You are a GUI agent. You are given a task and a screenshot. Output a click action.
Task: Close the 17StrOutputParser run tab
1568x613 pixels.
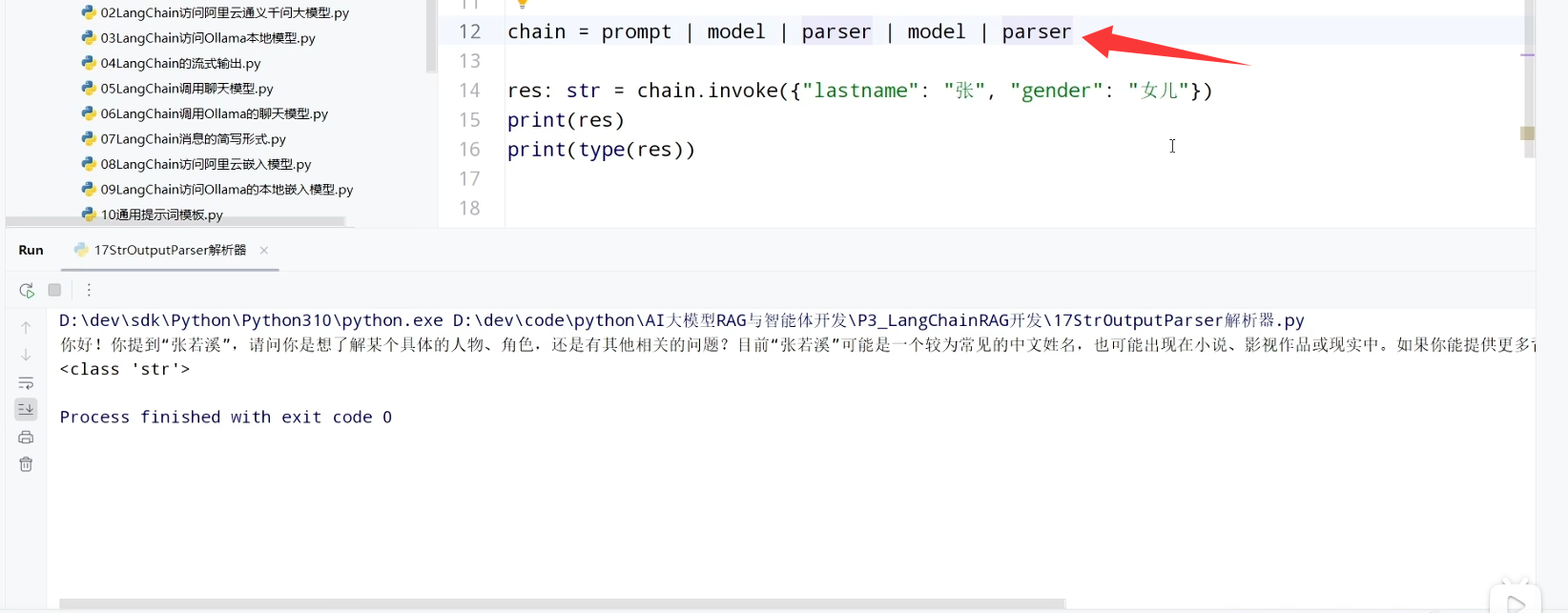(264, 250)
